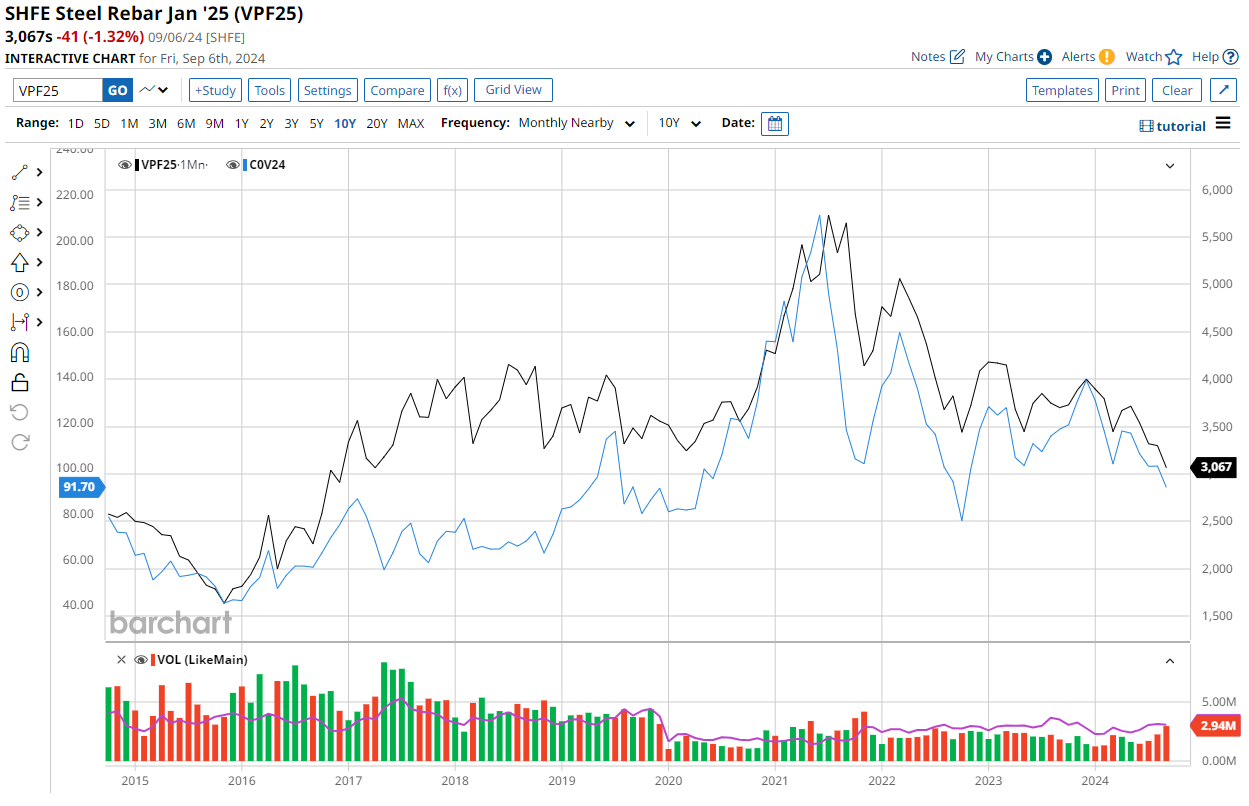The height and width of the screenshot is (806, 1249).
Task: Open the date picker calendar icon
Action: click(774, 123)
